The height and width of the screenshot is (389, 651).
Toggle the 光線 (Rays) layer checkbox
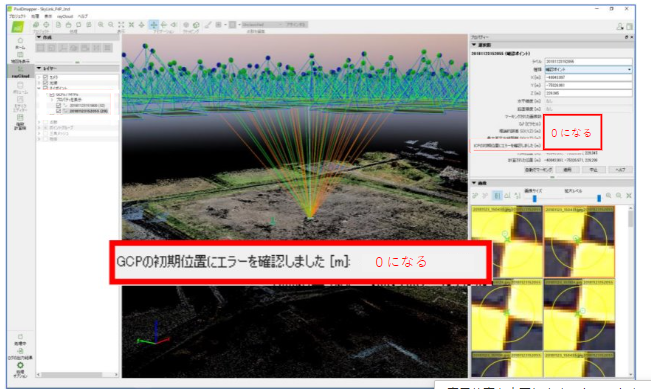click(x=45, y=83)
